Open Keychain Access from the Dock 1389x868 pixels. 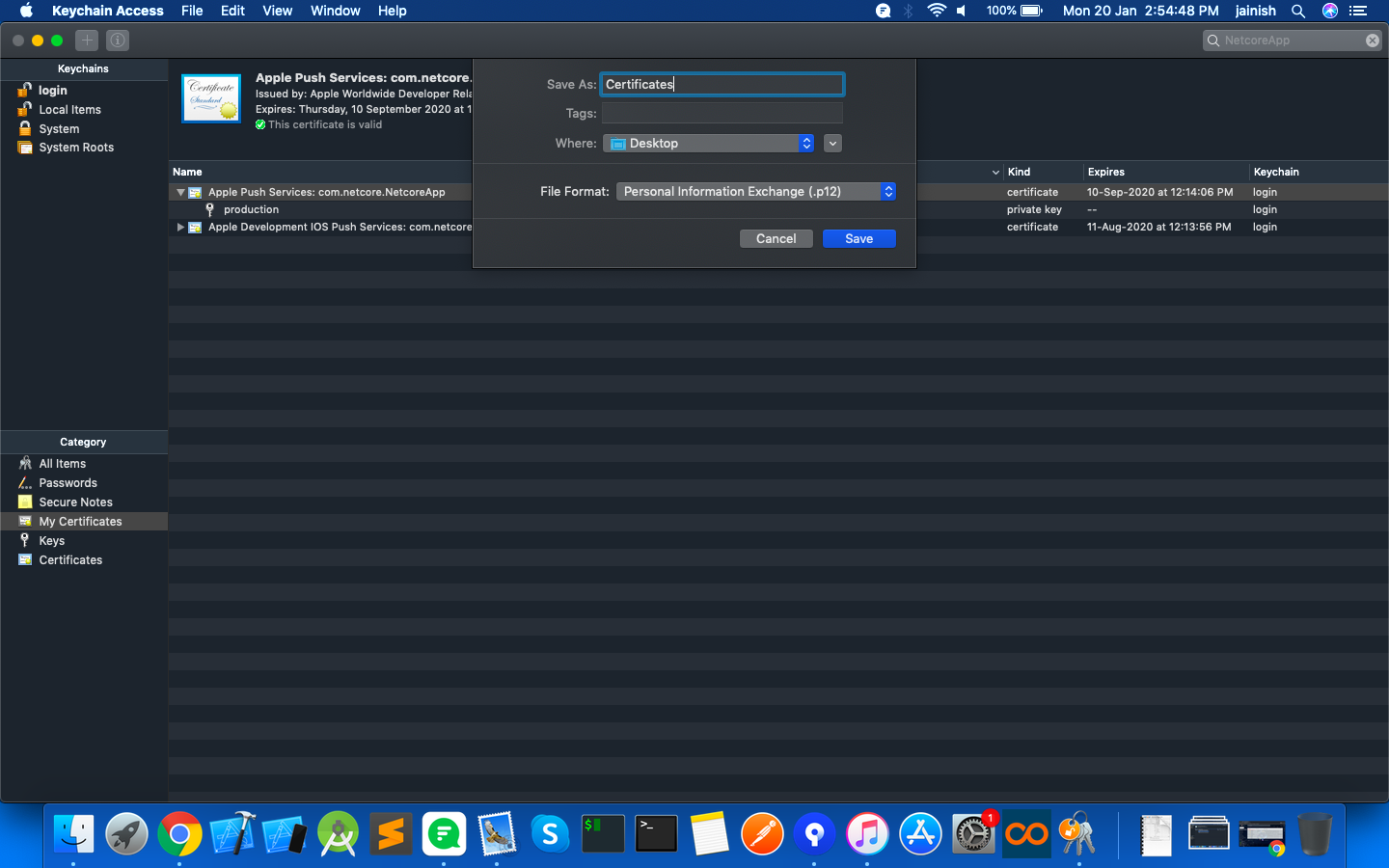pyautogui.click(x=1078, y=833)
